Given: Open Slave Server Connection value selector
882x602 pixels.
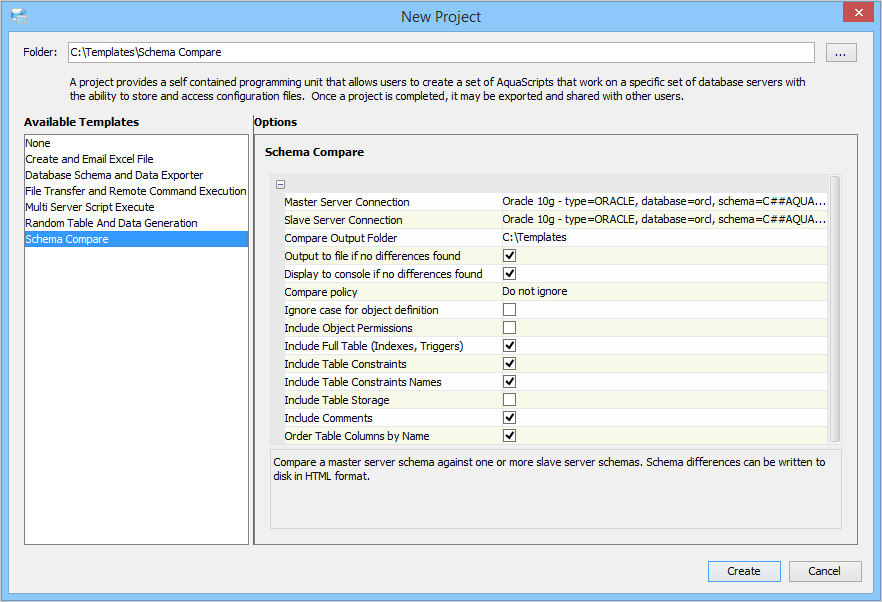Looking at the screenshot, I should [x=663, y=220].
